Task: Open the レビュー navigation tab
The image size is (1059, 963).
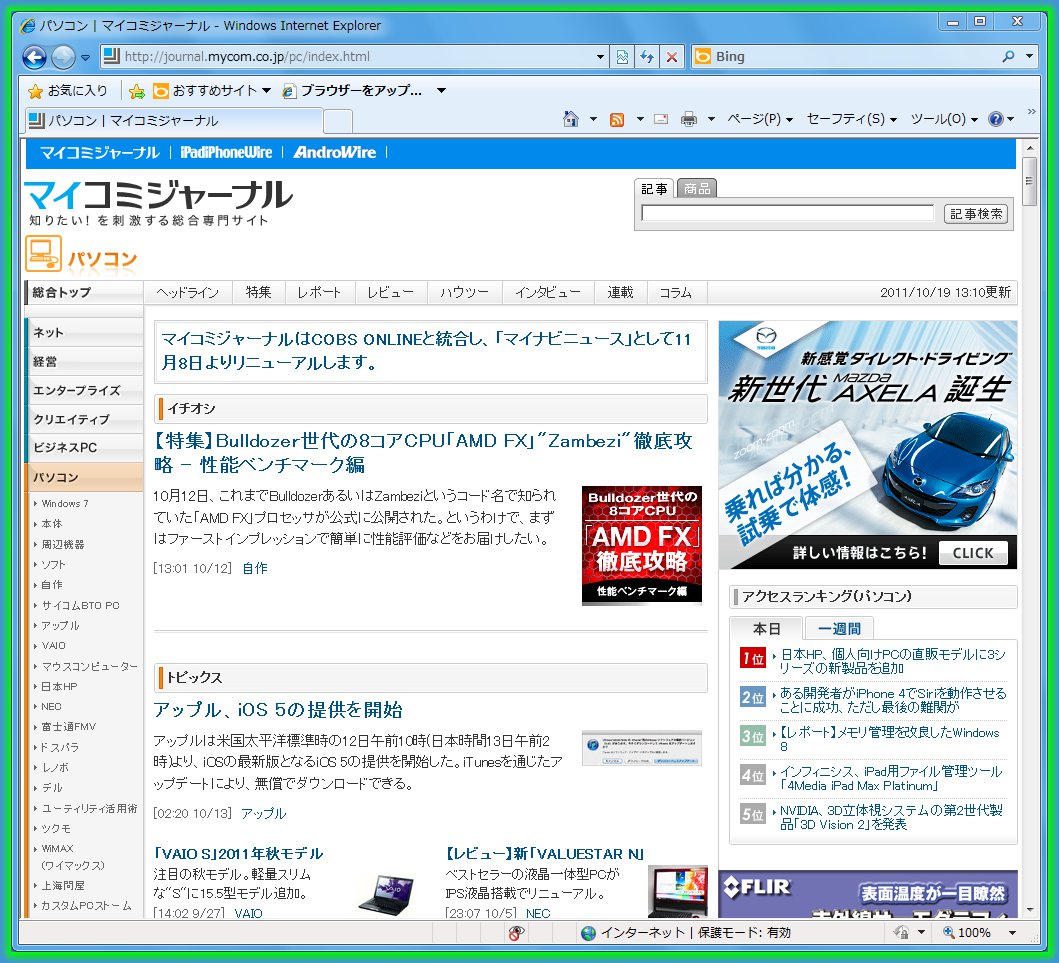Action: tap(390, 292)
